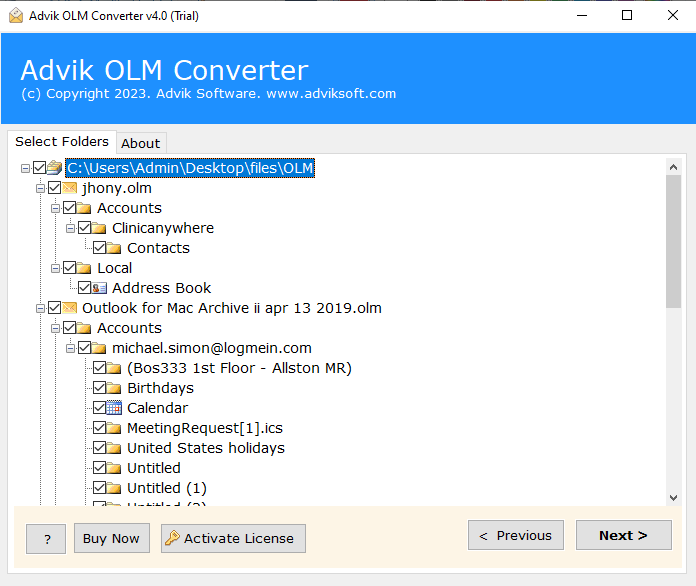Click the folder icon next to michael.simon@logmein.com
The height and width of the screenshot is (586, 696).
coord(99,348)
